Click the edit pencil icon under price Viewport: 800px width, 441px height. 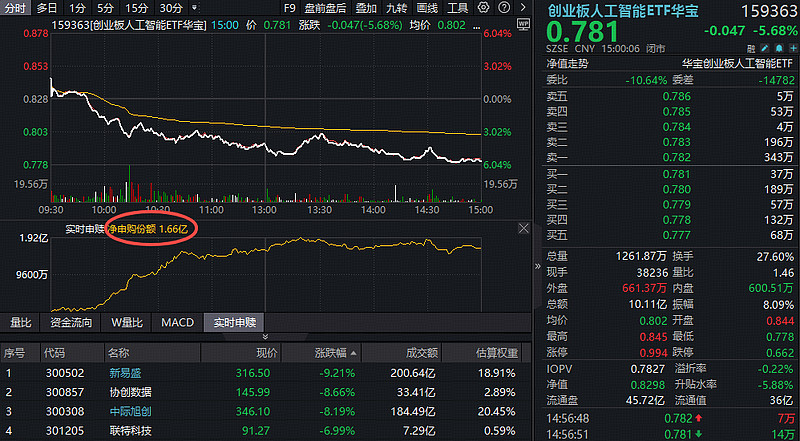764,49
